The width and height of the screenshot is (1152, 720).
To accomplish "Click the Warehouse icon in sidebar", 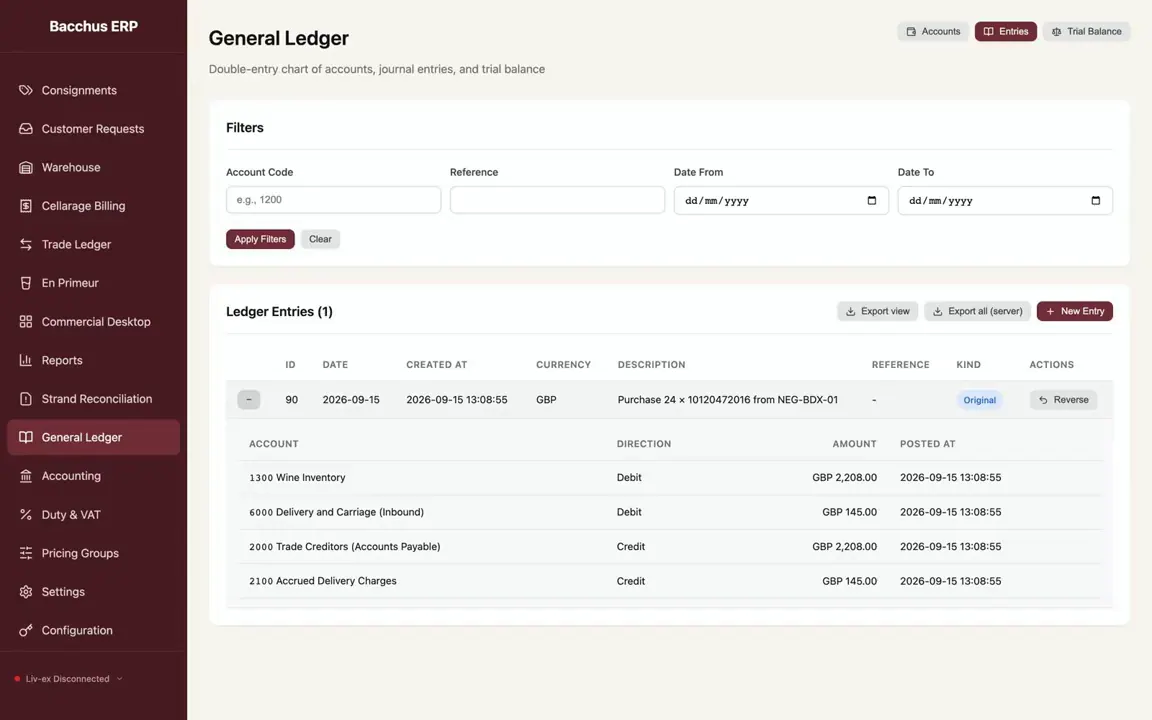I will coord(26,168).
